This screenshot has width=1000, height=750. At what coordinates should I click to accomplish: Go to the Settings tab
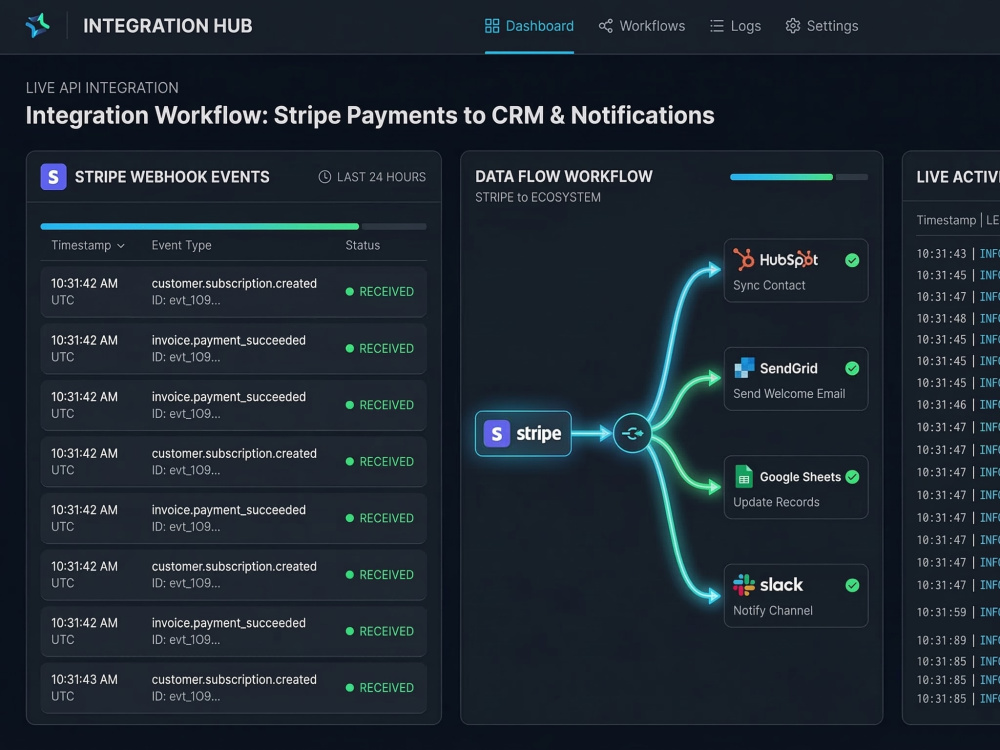pos(821,26)
